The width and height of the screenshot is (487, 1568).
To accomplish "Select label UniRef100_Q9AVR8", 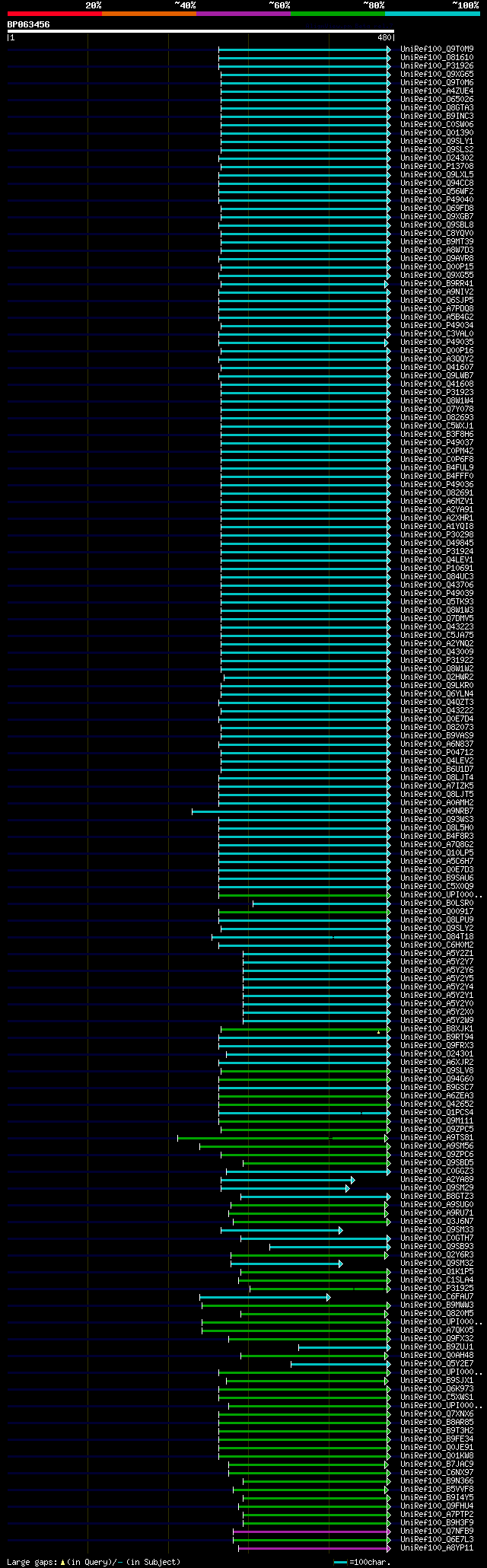I will (437, 259).
